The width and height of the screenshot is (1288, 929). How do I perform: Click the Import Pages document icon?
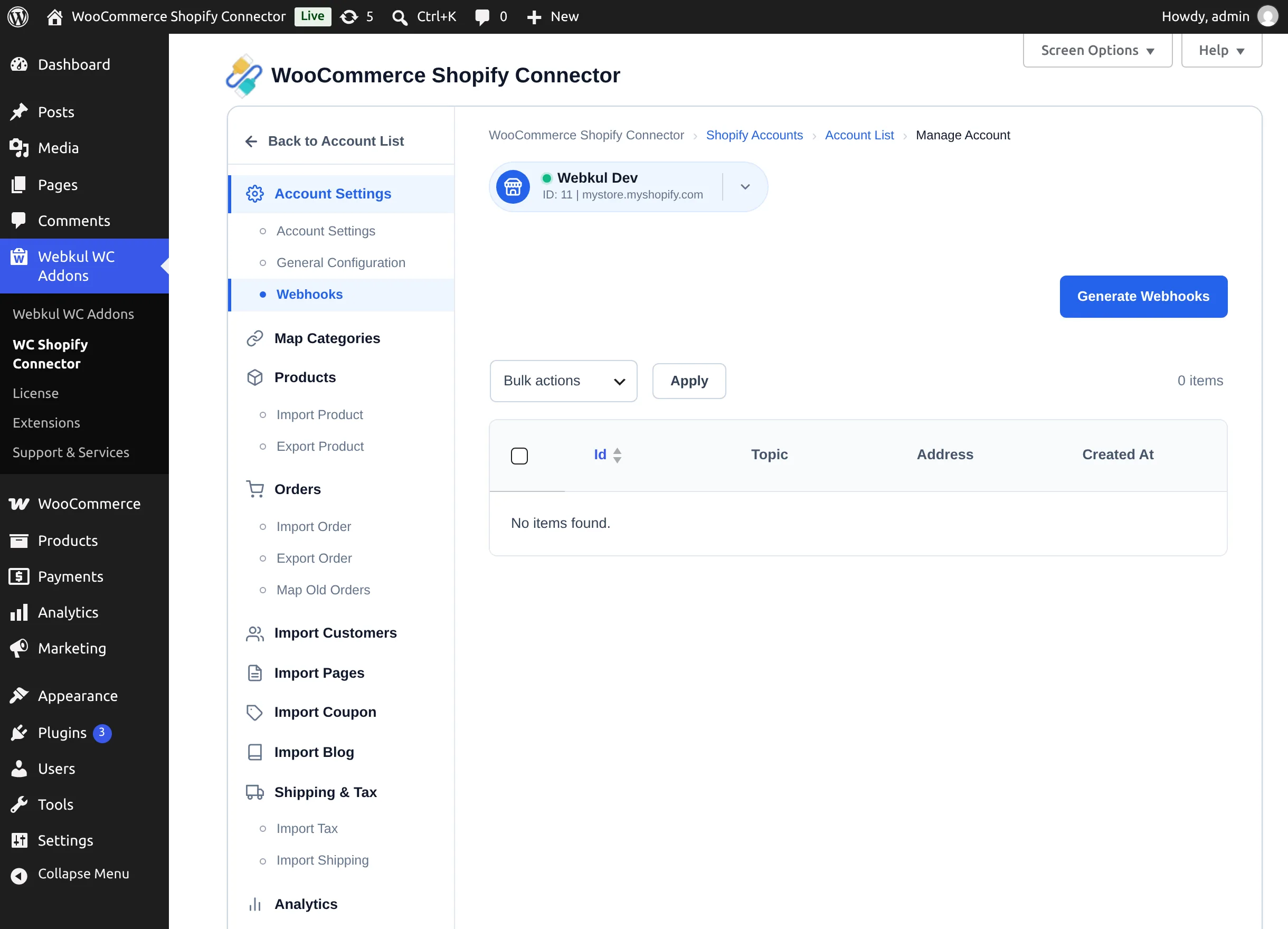pos(255,674)
